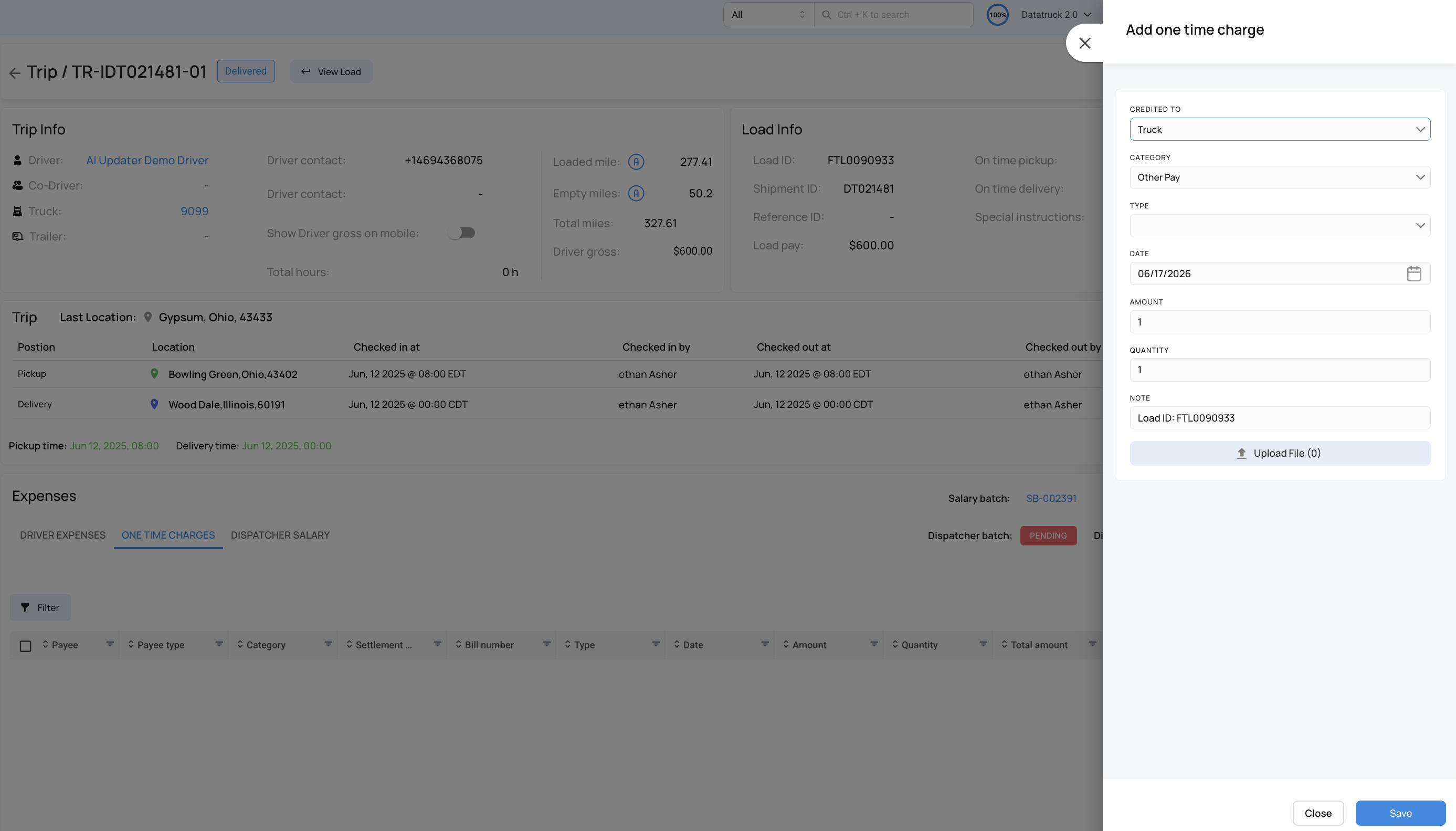Switch to the Driver Expenses tab

63,535
